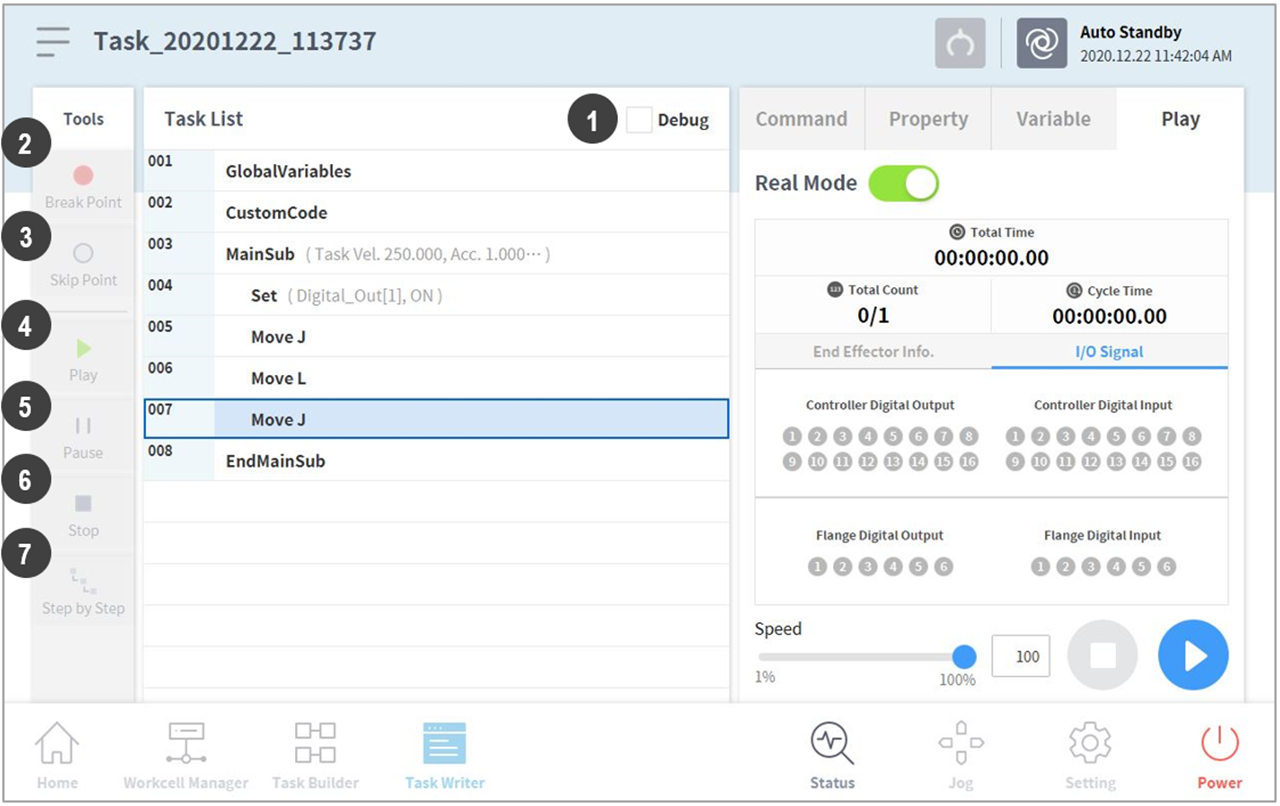Screen dimensions: 1280x806
Task: Select the Skip Point tool
Action: [83, 254]
